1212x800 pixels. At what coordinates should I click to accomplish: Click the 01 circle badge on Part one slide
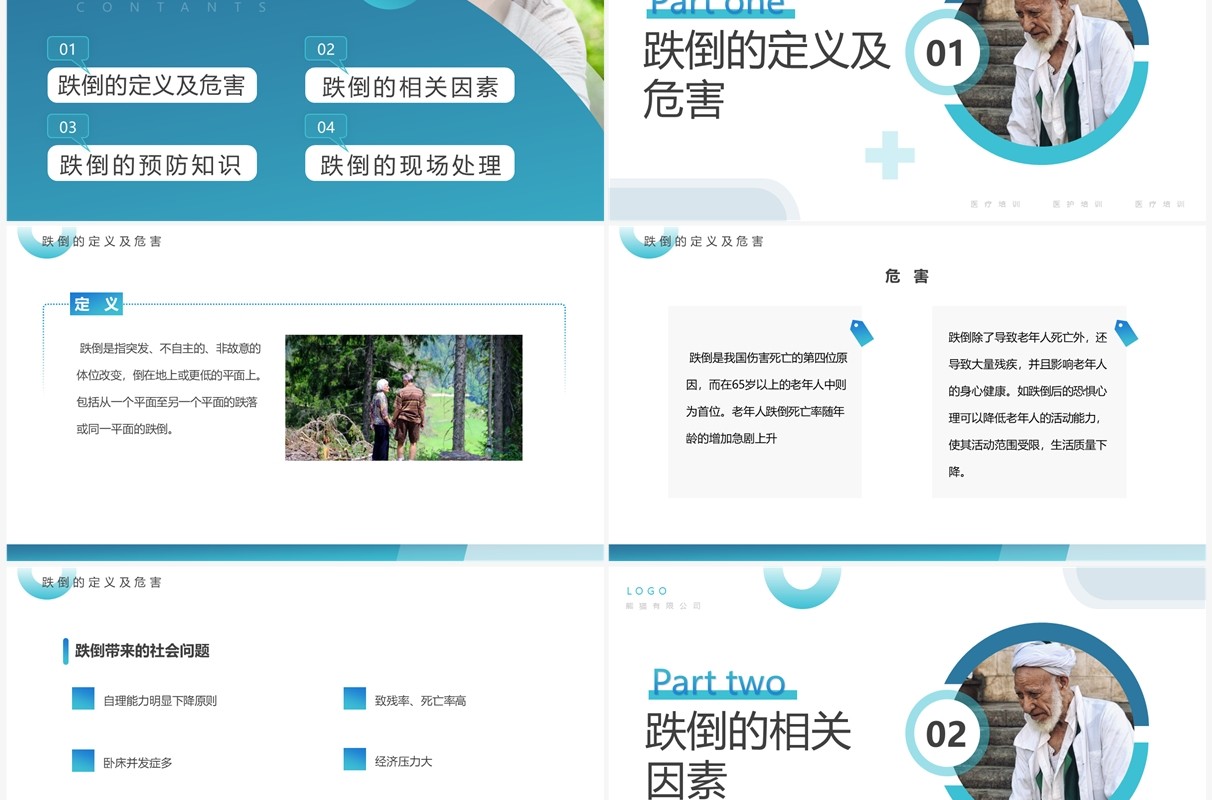pyautogui.click(x=945, y=53)
